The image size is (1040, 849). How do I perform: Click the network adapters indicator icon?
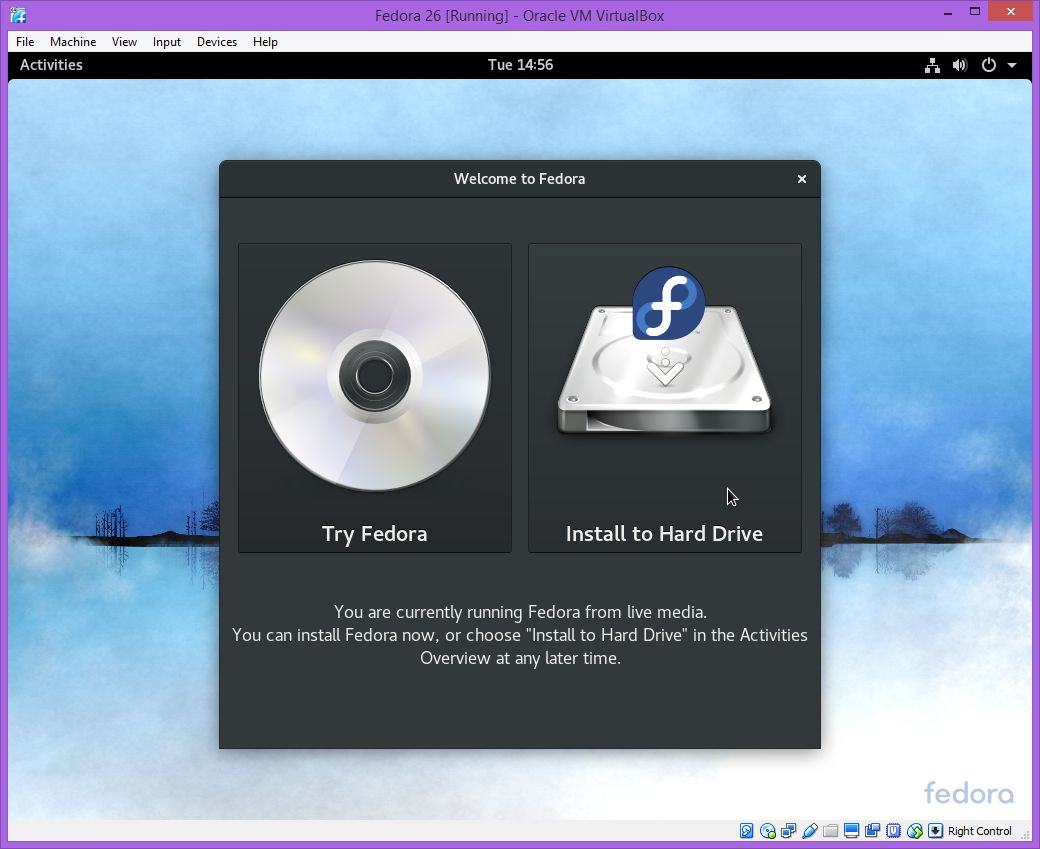coord(789,830)
